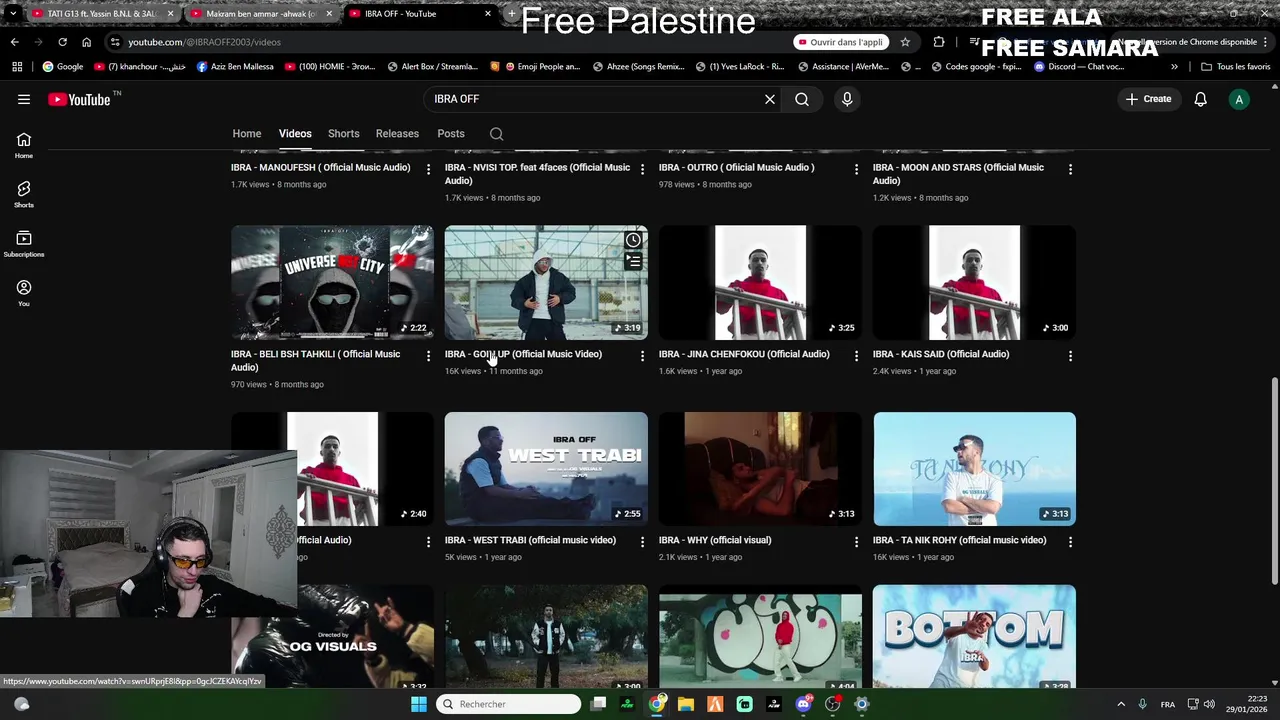Search within the channel using magnifier icon

[x=496, y=134]
